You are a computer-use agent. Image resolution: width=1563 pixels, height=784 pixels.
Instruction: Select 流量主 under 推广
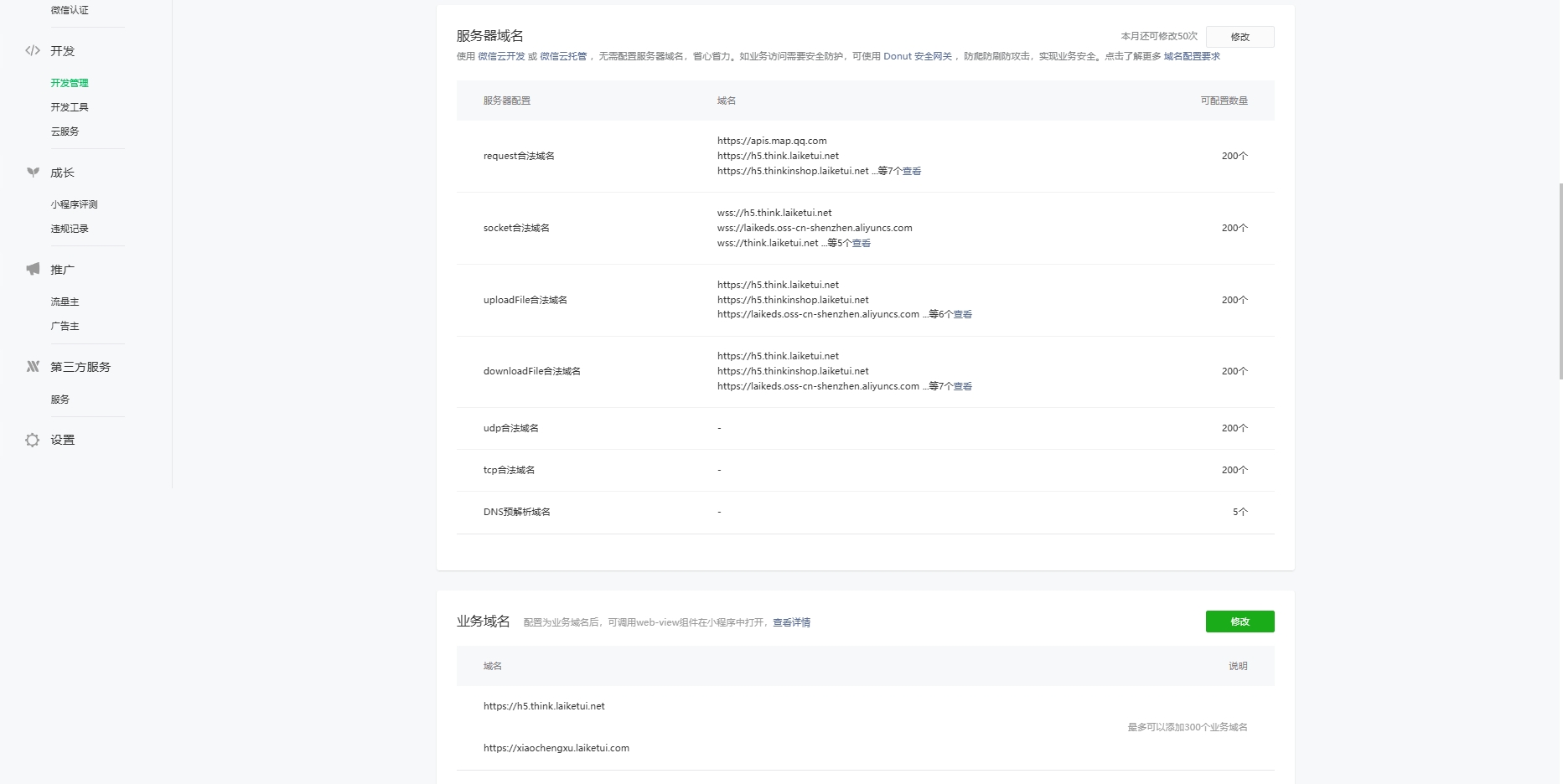65,302
